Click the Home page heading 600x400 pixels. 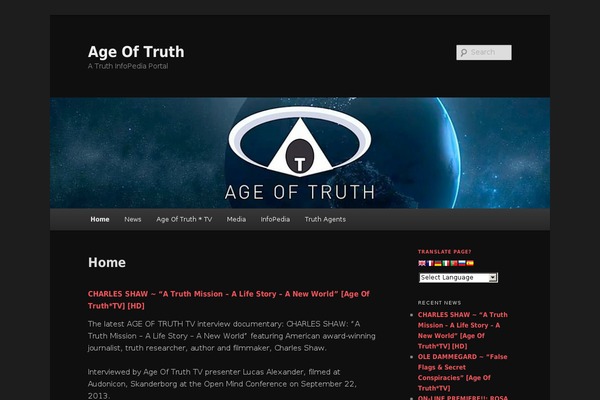(107, 263)
